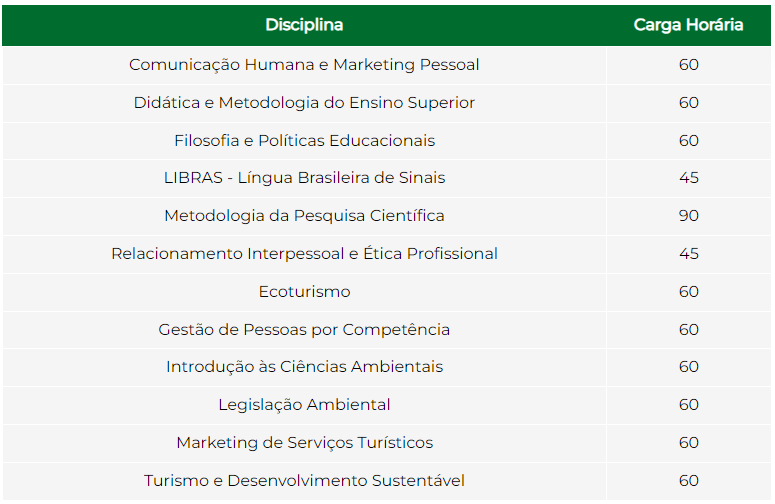Screen dimensions: 775x504
Task: Click the 60 hours value for Ecoturismo
Action: pos(689,292)
